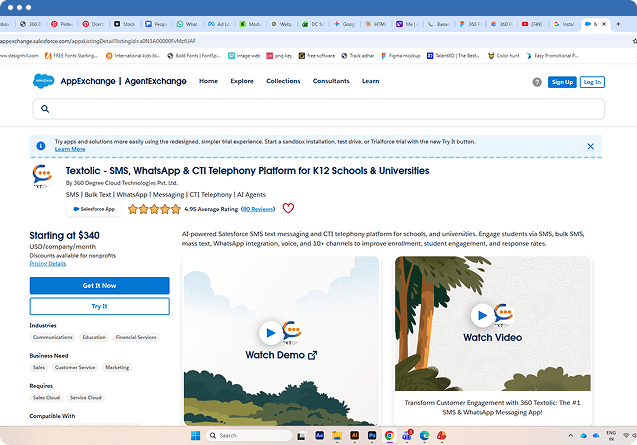Click the blue info icon in banner
The width and height of the screenshot is (637, 445).
(x=41, y=145)
